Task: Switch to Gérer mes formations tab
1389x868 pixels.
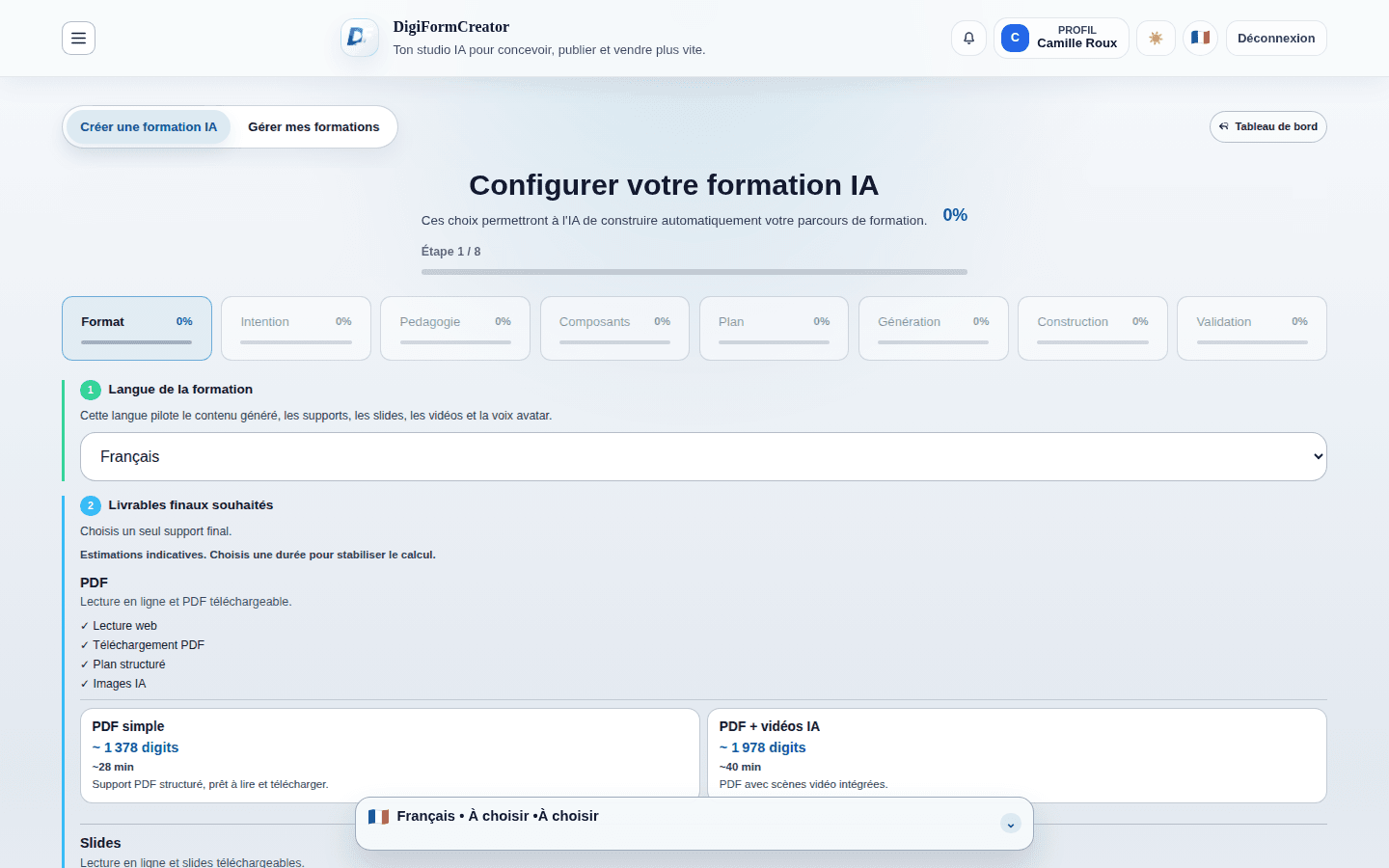Action: click(313, 127)
